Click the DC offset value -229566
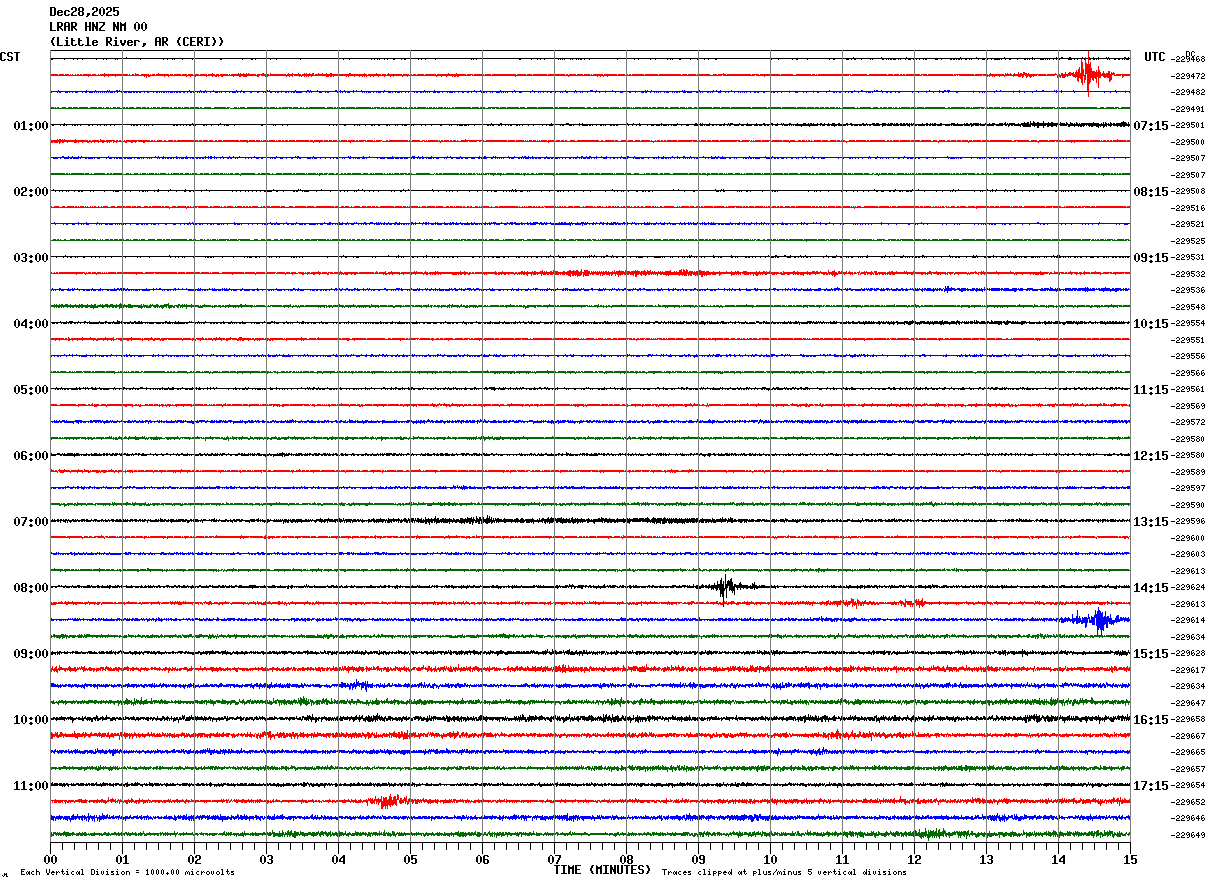The width and height of the screenshot is (1210, 886). [1187, 373]
